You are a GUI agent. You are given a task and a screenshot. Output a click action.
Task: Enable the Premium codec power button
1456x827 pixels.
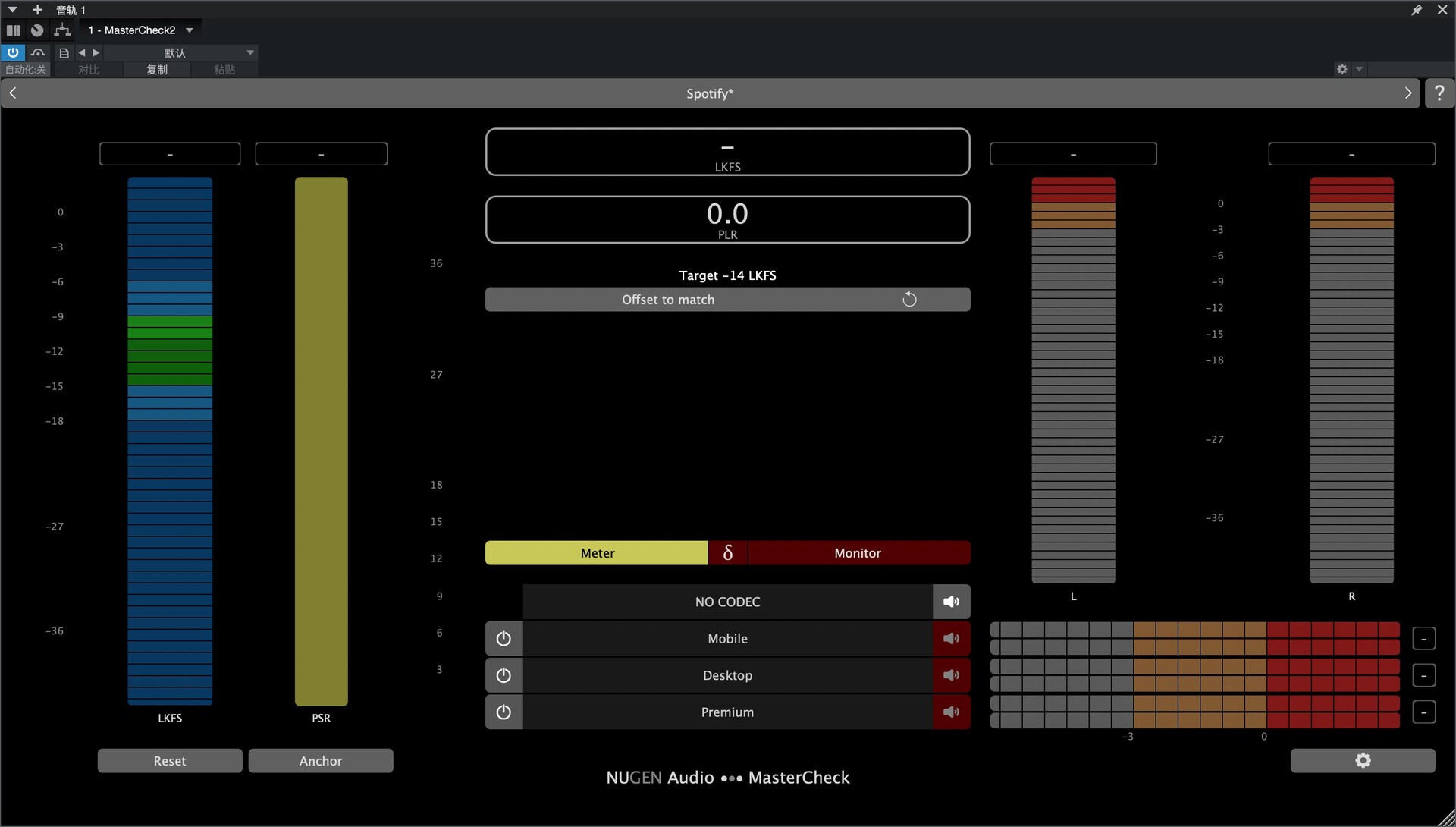pyautogui.click(x=504, y=712)
